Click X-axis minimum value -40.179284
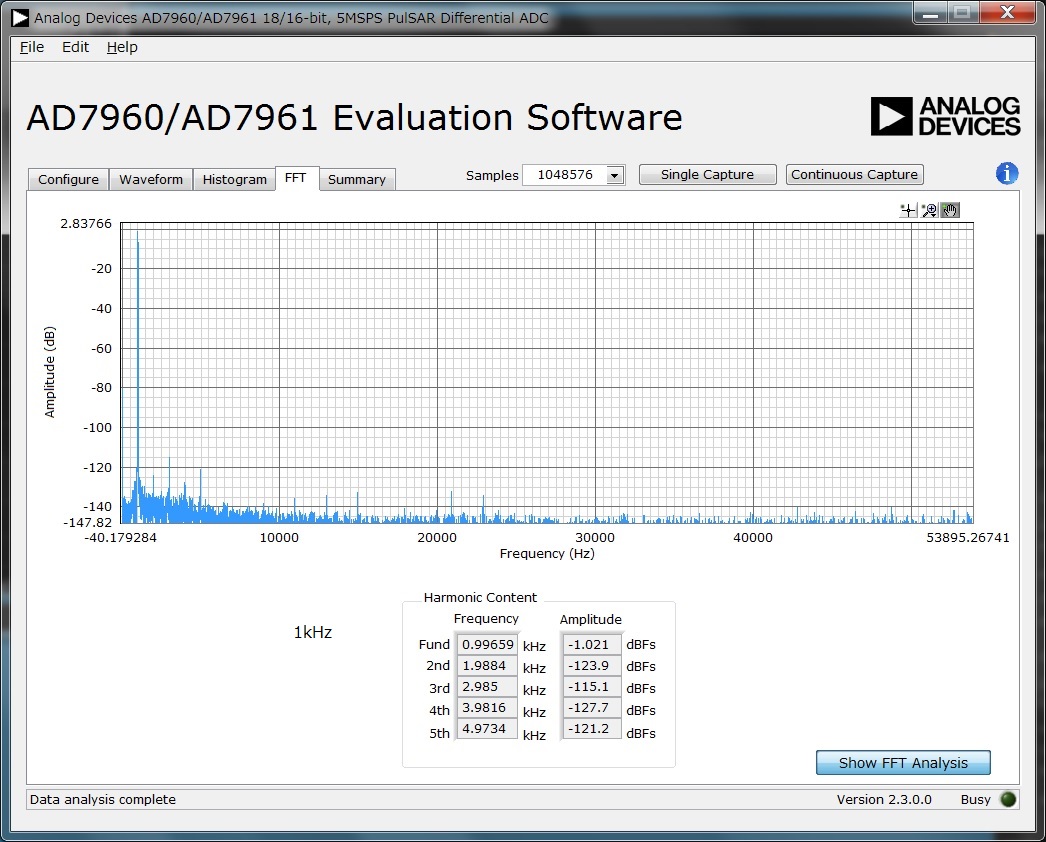The width and height of the screenshot is (1046, 842). (x=120, y=538)
